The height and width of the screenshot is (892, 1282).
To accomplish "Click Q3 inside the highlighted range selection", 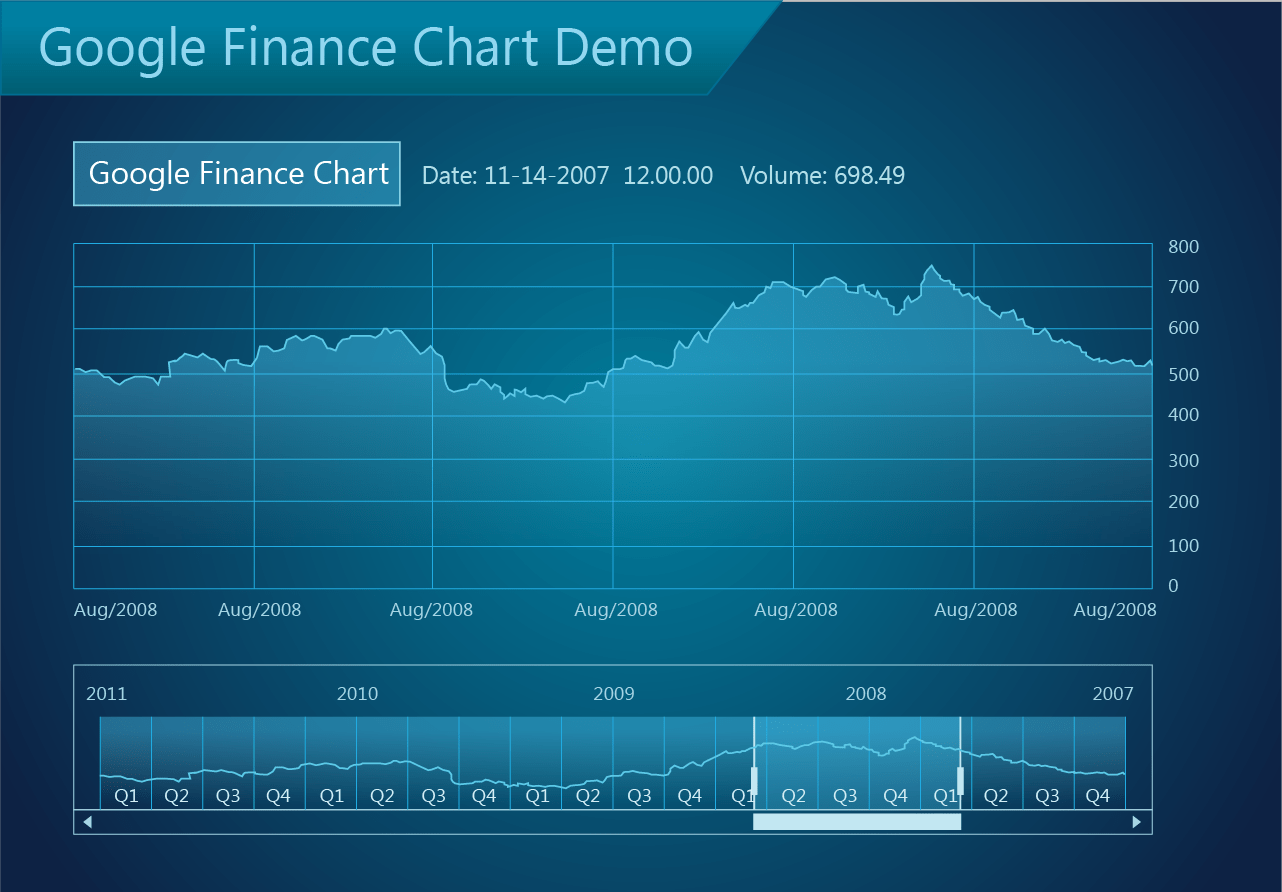I will [x=845, y=796].
